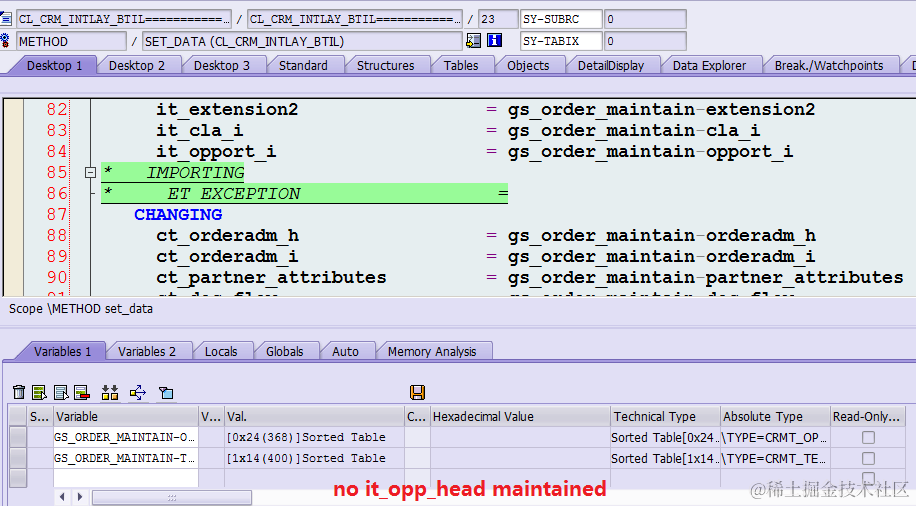This screenshot has width=916, height=506.
Task: Switch to the Desktop 3 tab
Action: click(221, 65)
